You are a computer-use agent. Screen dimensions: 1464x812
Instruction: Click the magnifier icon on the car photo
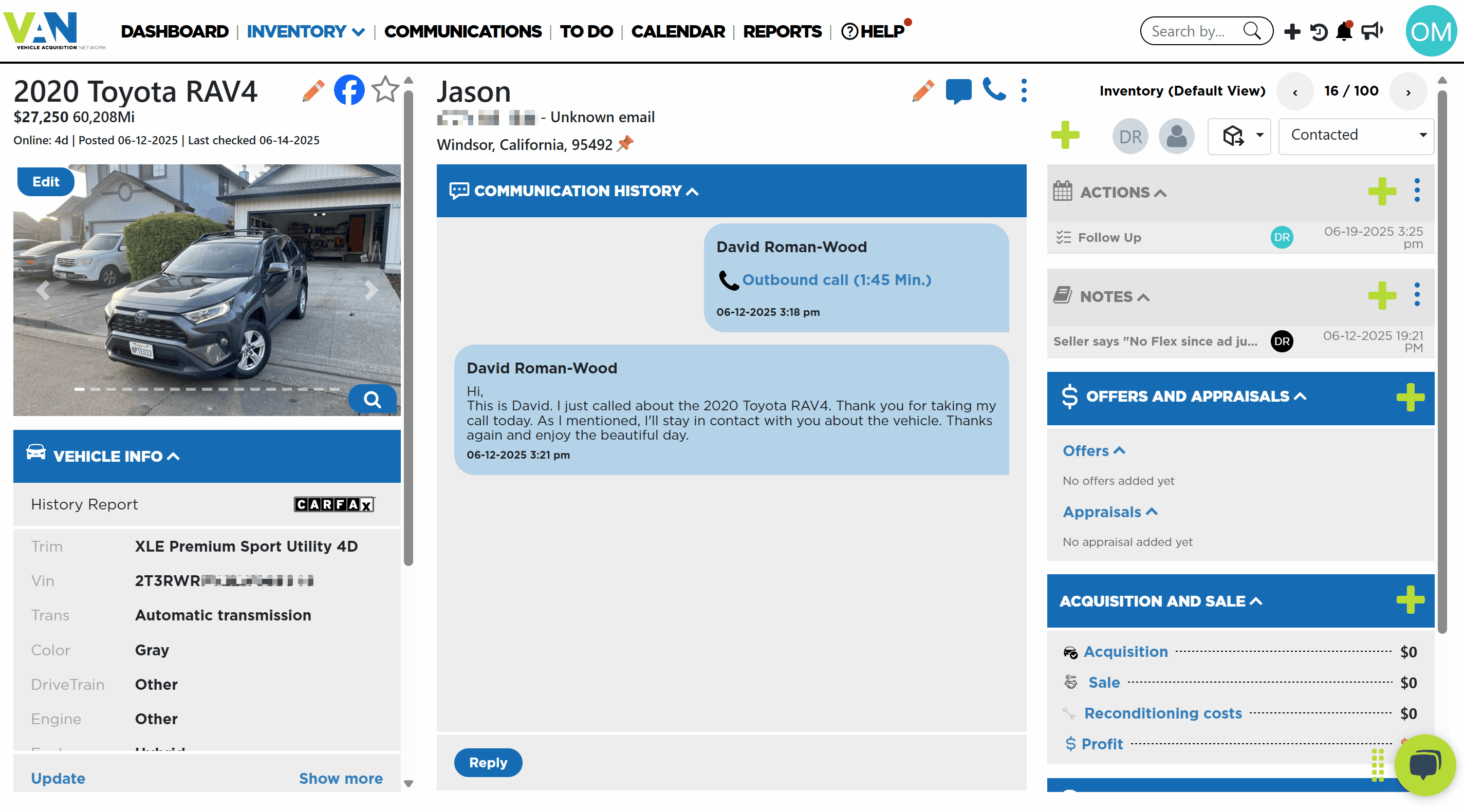372,400
